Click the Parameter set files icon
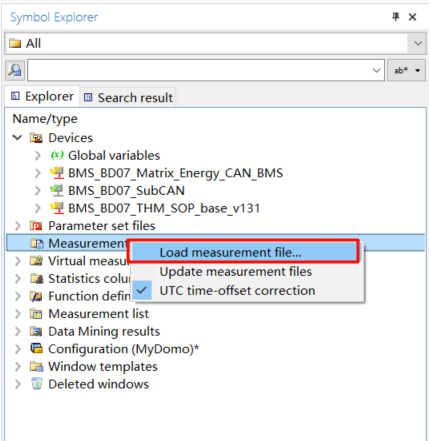 (x=36, y=226)
